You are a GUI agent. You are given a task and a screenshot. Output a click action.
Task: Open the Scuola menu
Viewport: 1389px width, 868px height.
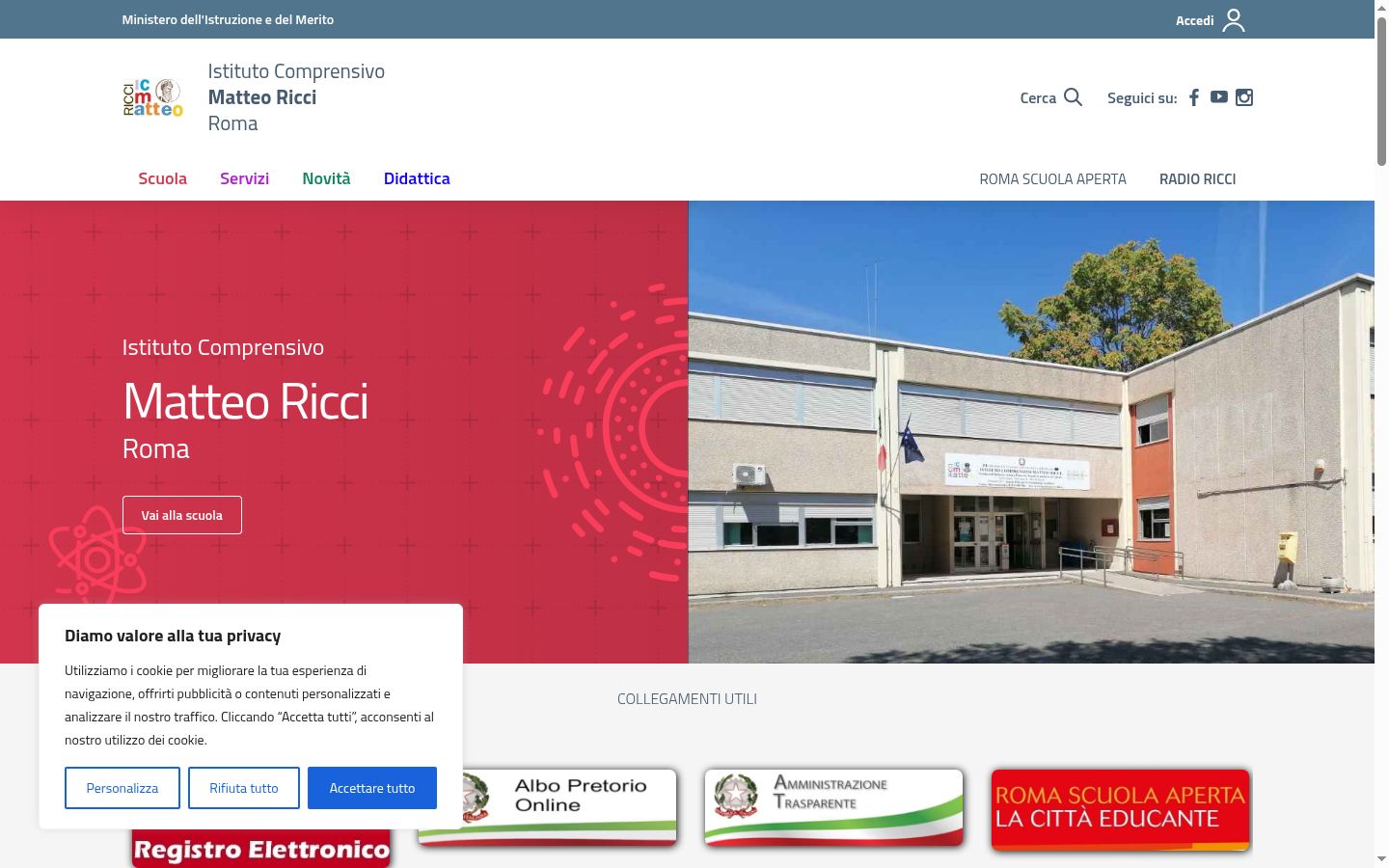(162, 178)
